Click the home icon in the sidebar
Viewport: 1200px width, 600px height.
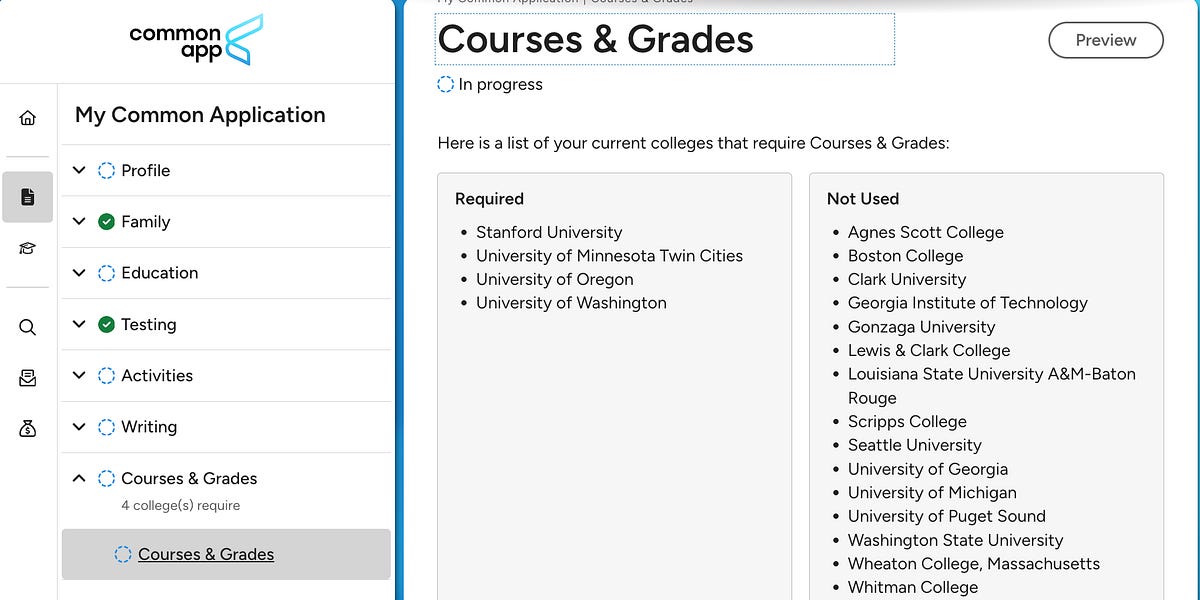coord(27,117)
